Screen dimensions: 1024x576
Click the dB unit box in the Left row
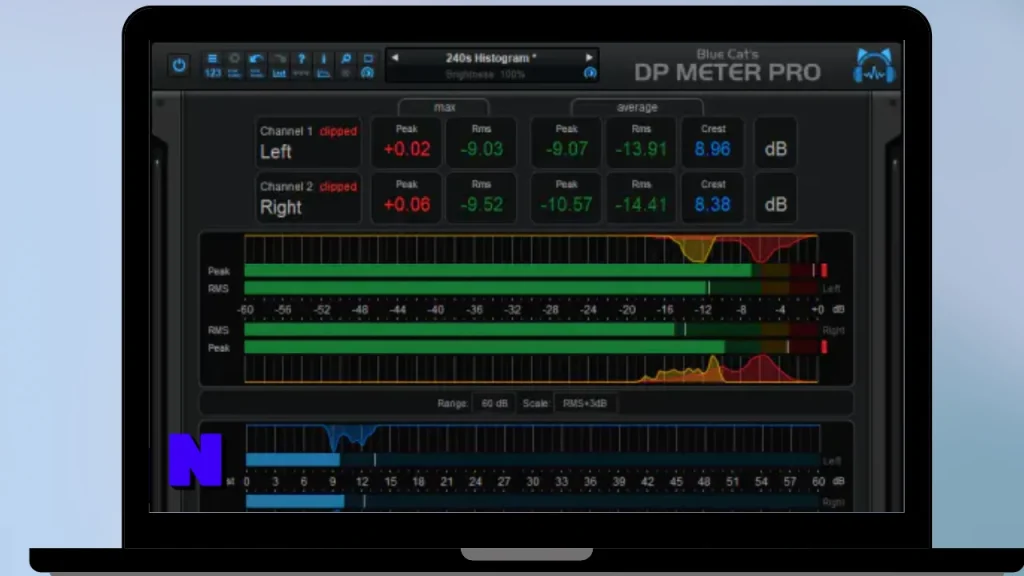click(x=775, y=143)
